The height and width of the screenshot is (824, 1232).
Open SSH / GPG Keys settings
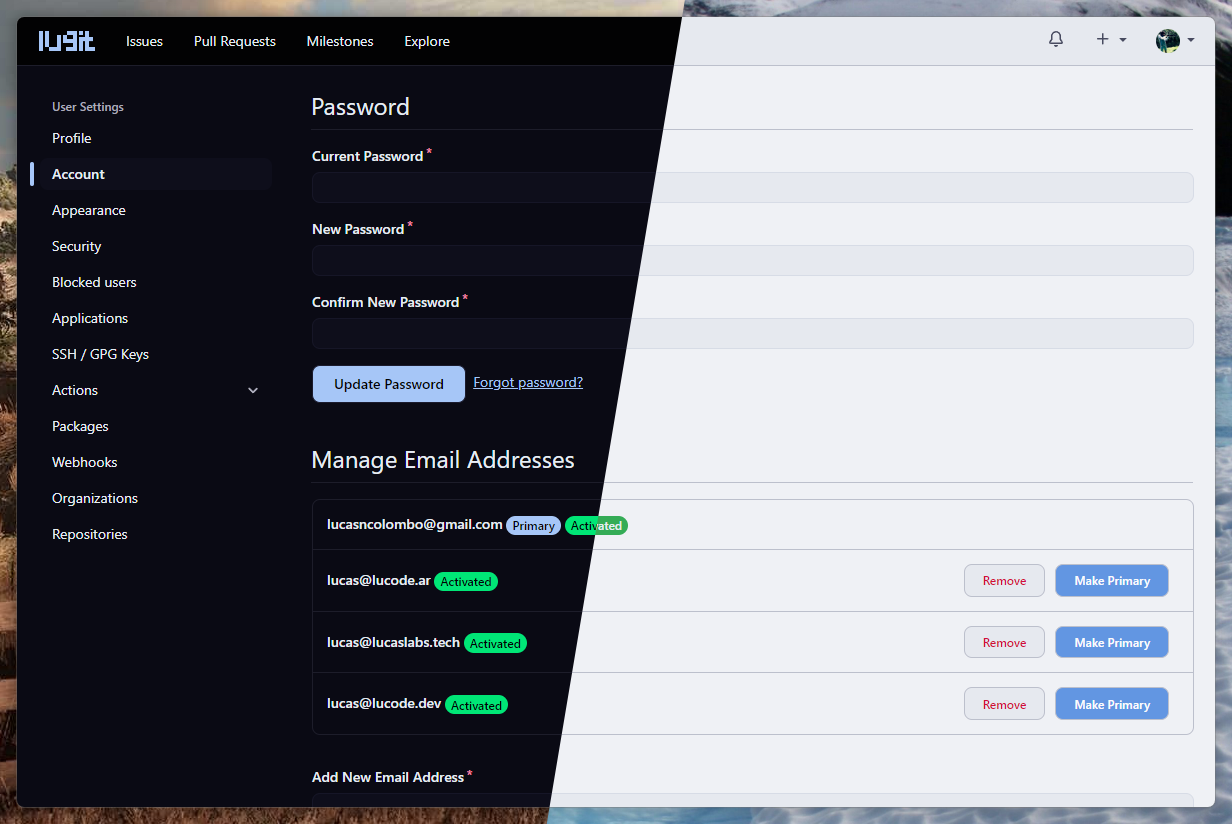[100, 354]
